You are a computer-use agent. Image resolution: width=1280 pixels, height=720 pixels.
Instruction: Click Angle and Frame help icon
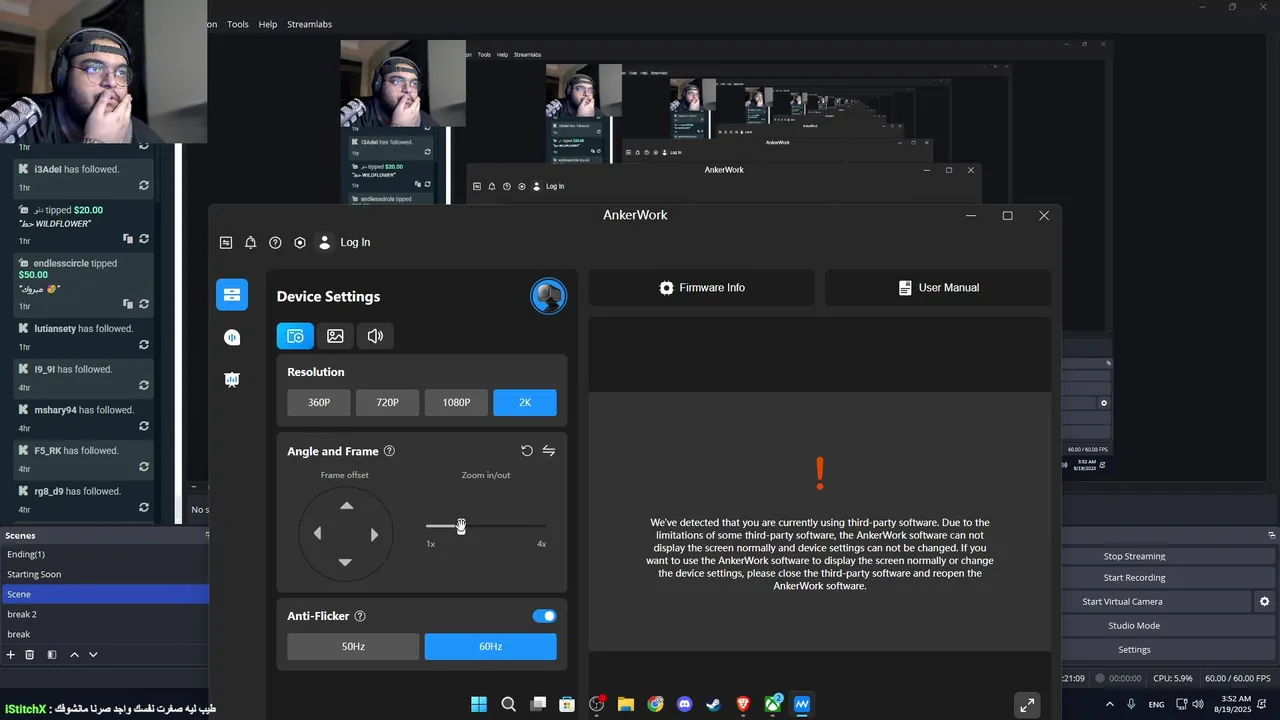(x=389, y=451)
